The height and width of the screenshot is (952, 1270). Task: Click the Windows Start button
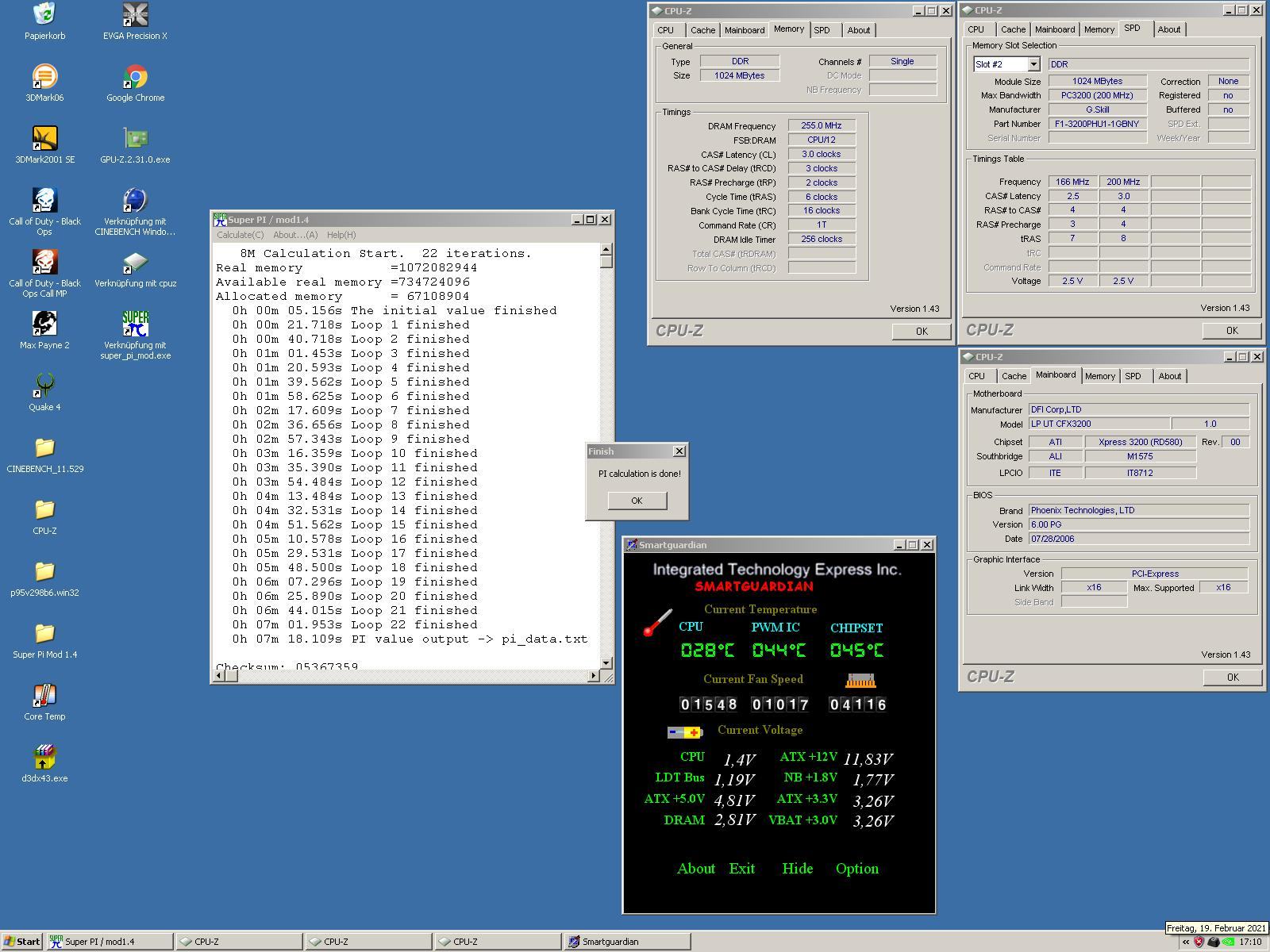[22, 942]
